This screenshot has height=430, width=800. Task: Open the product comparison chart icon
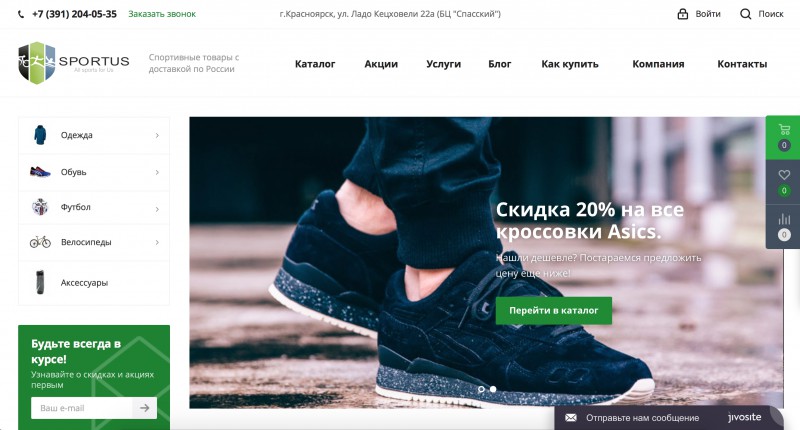[784, 219]
